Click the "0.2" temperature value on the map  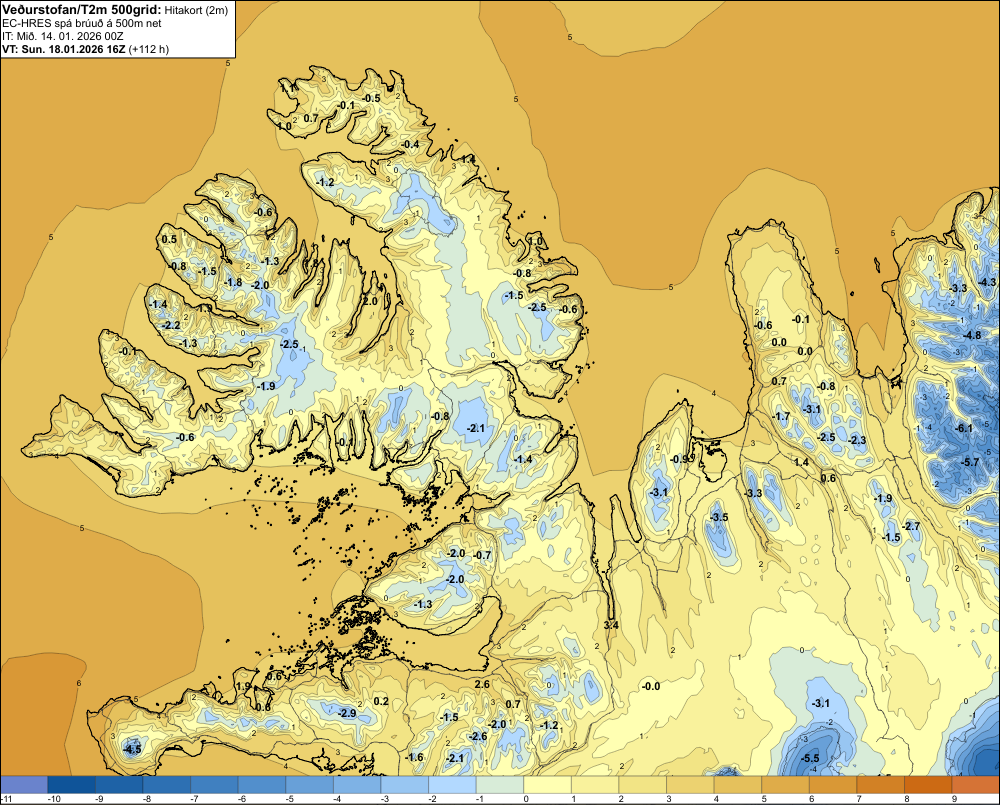click(381, 702)
